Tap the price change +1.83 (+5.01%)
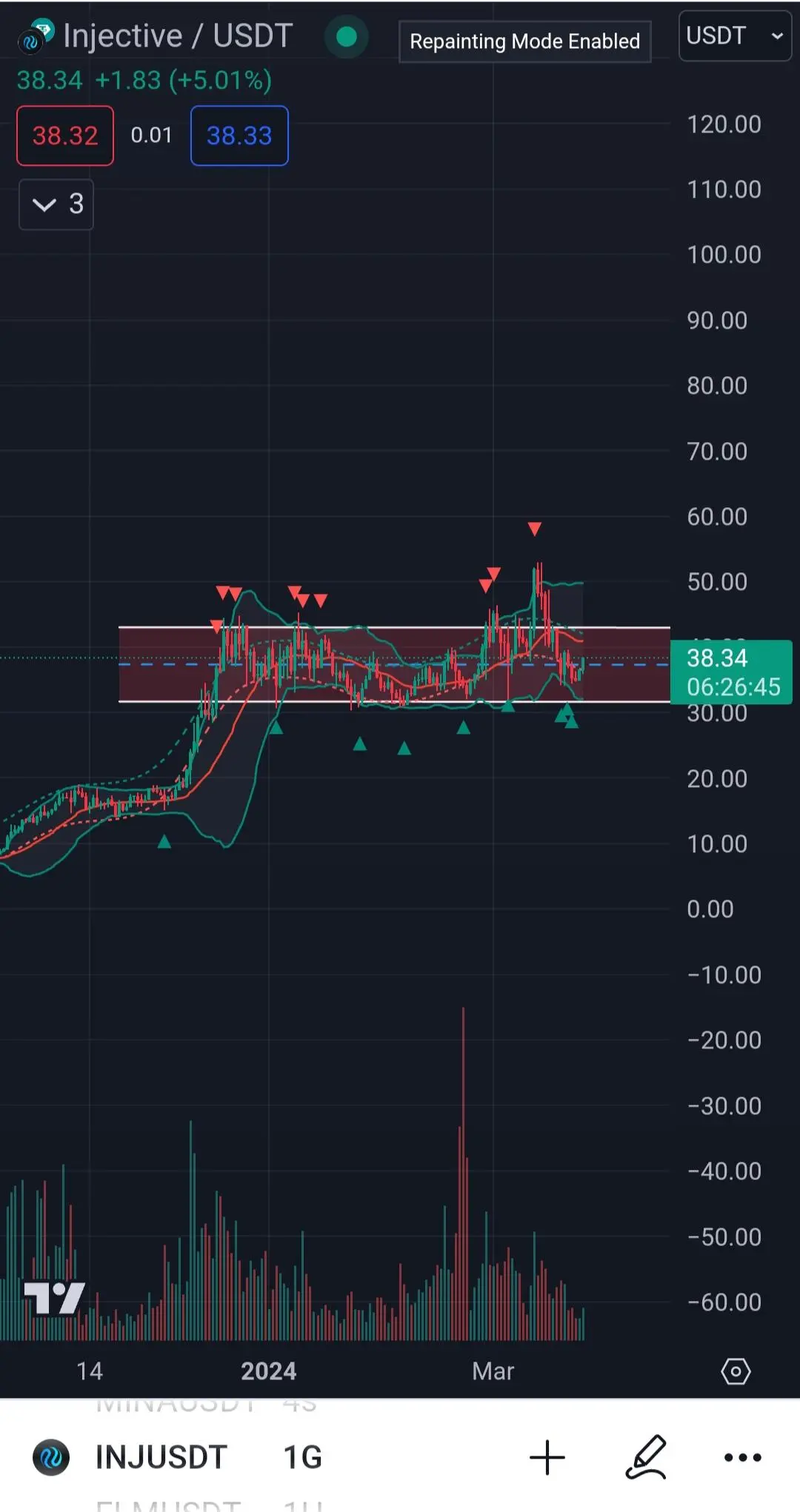The height and width of the screenshot is (1512, 800). [x=184, y=80]
